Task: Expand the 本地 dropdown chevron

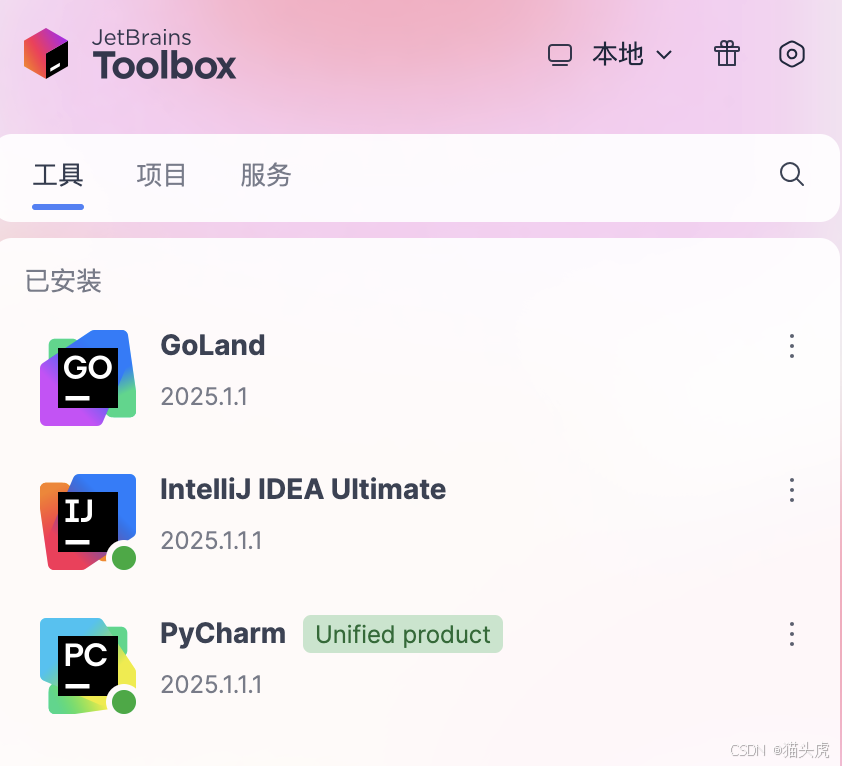Action: point(664,55)
